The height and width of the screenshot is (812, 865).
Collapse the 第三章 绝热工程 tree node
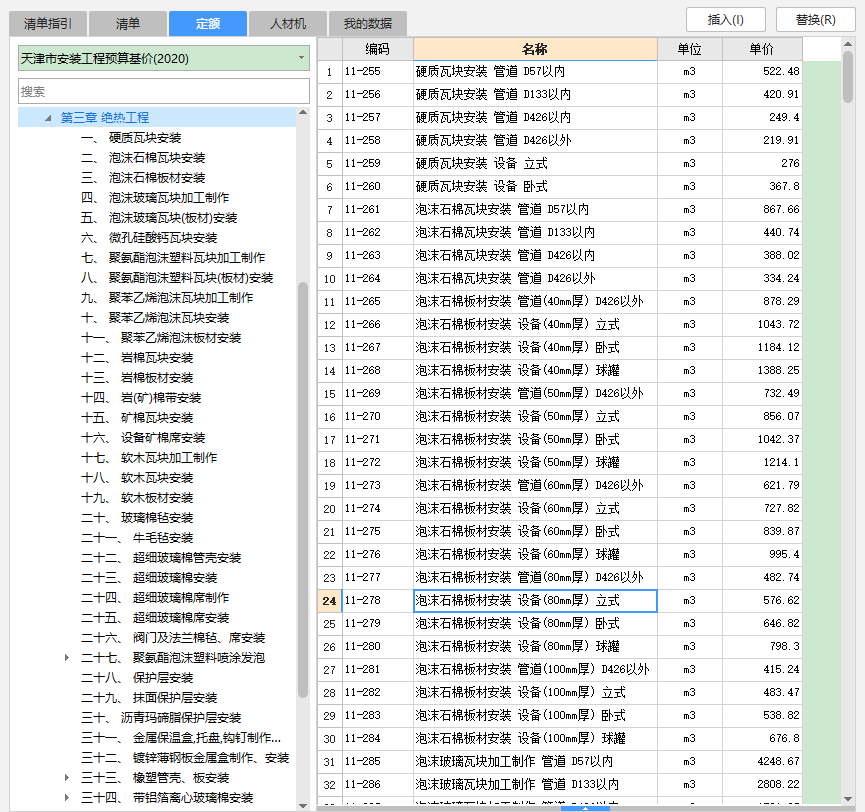tap(47, 118)
